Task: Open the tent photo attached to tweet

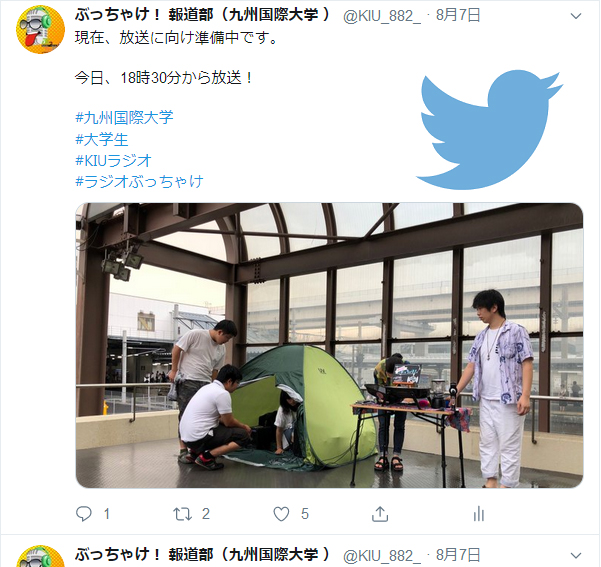Action: point(329,345)
